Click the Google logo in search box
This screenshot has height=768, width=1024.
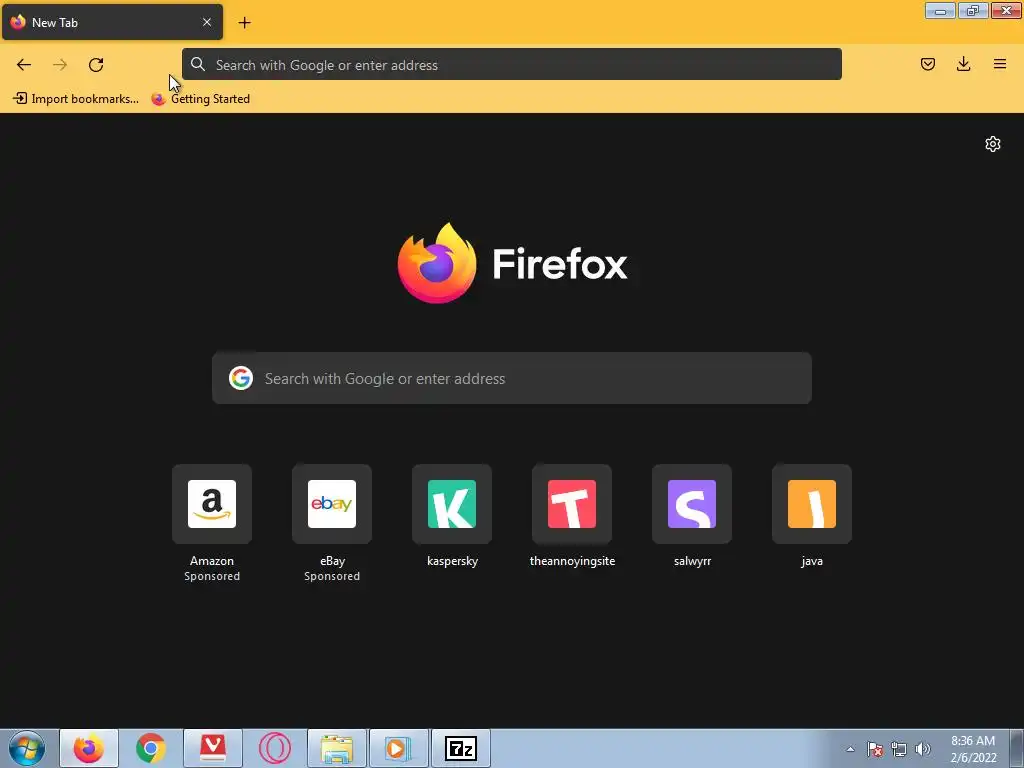pyautogui.click(x=240, y=378)
